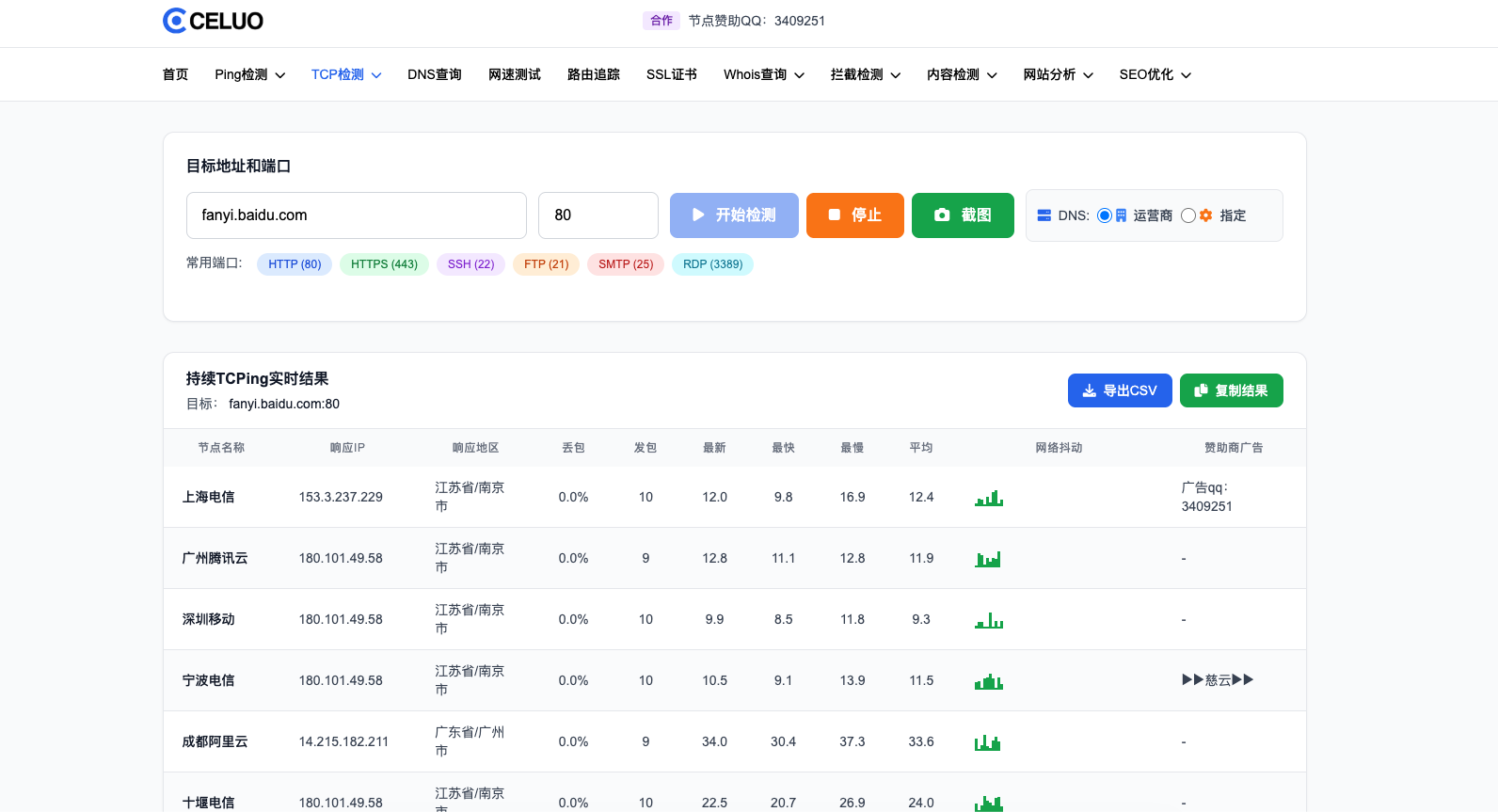Select the 运营商 DNS radio option
The image size is (1498, 812).
[1105, 215]
